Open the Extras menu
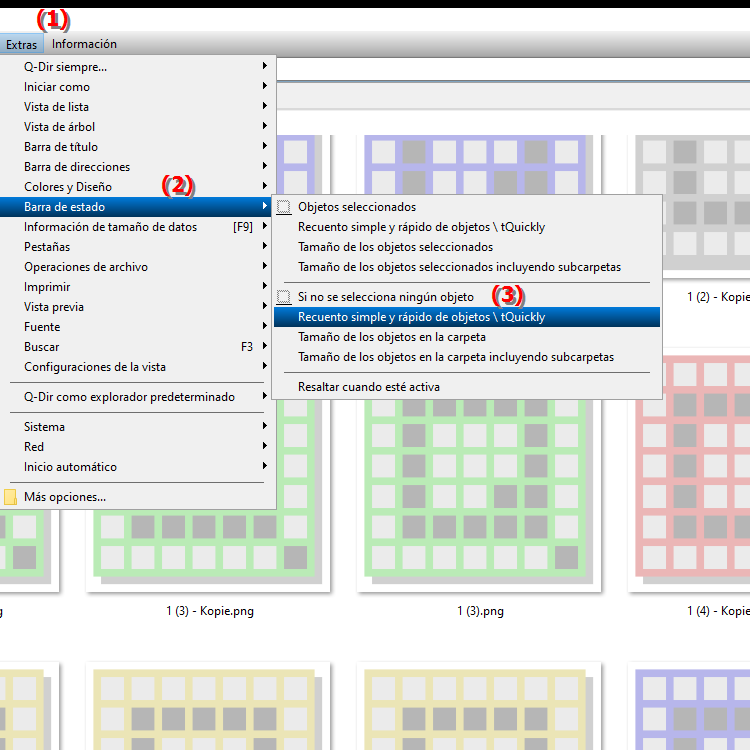 [x=22, y=44]
